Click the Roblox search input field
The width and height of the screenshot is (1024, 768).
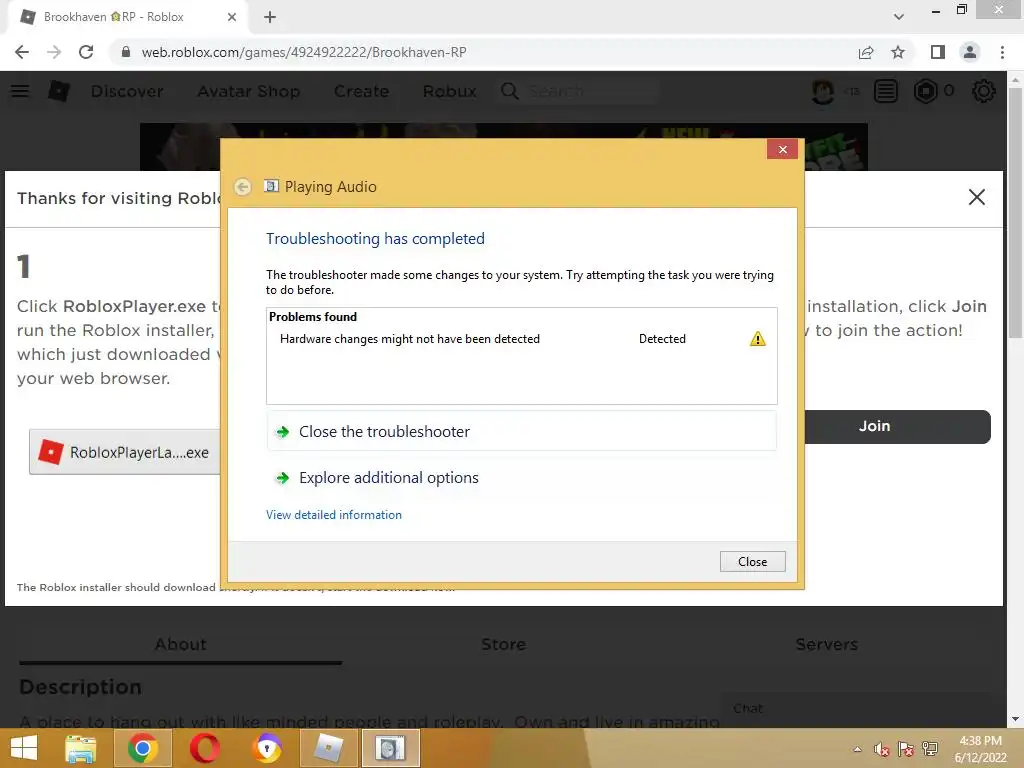point(590,91)
